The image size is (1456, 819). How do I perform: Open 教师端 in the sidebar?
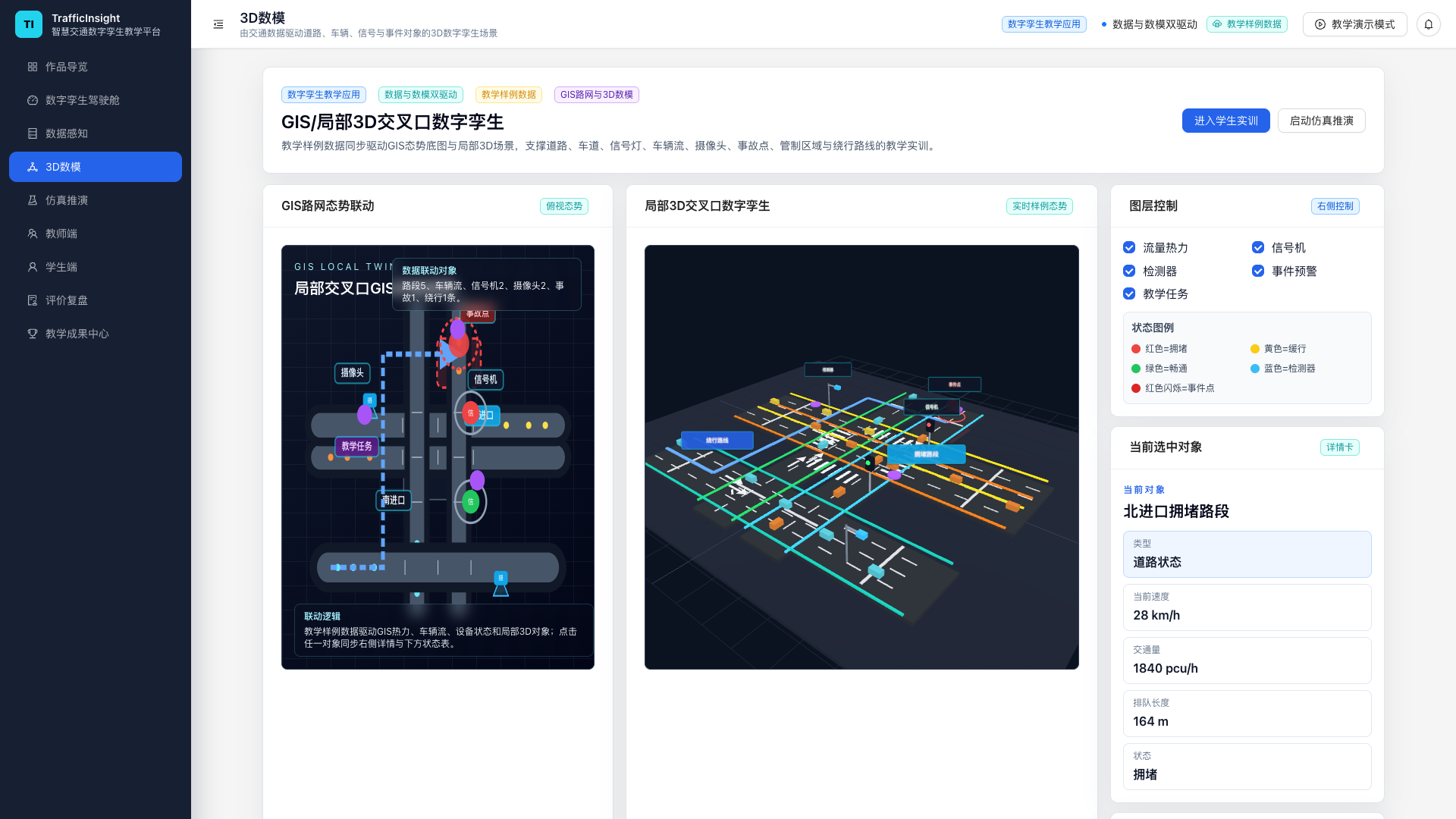click(96, 234)
